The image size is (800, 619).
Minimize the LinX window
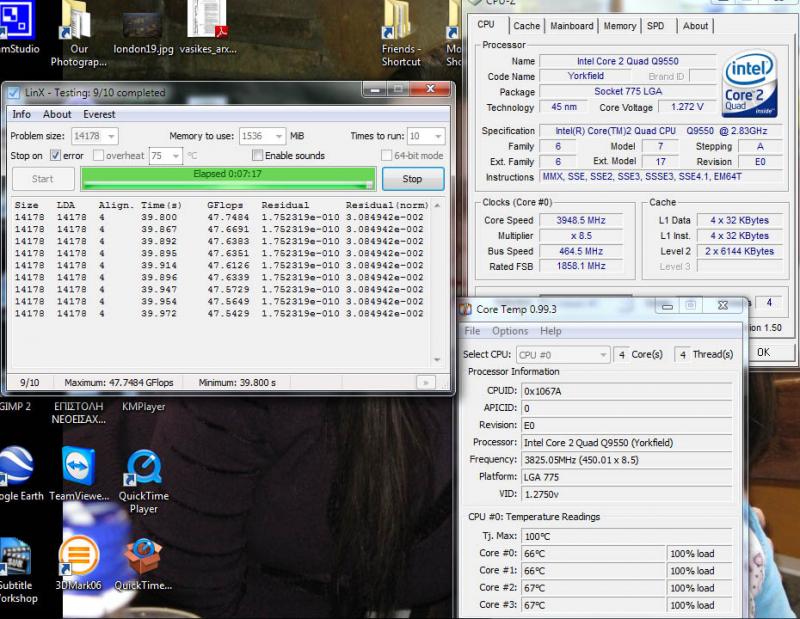click(x=375, y=90)
